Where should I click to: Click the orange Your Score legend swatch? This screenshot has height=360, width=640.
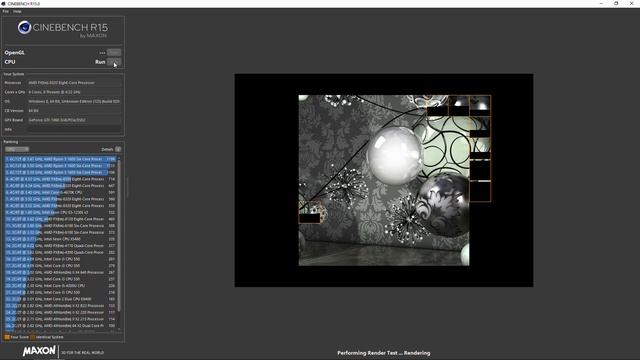7,337
